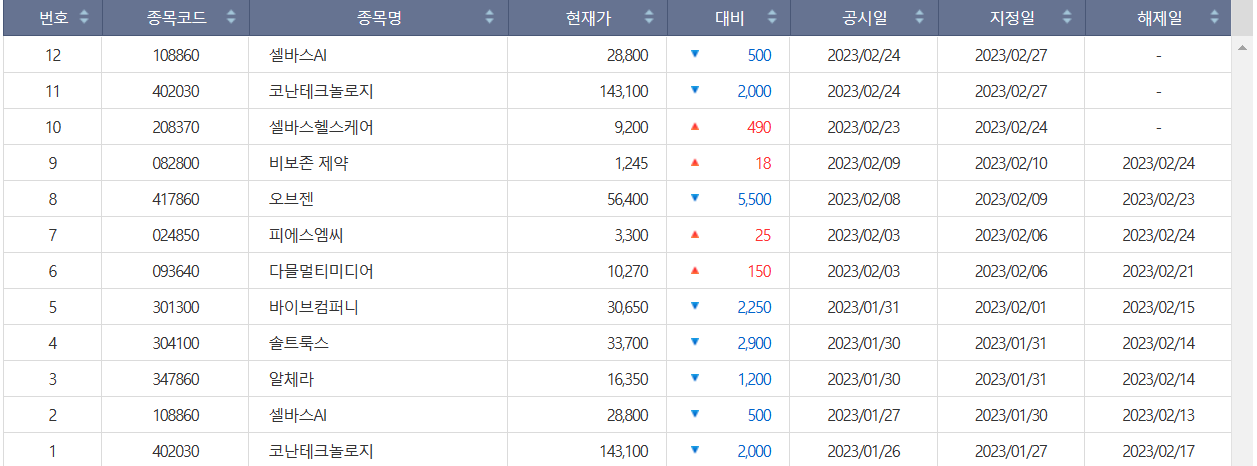This screenshot has height=466, width=1257.
Task: Select stock name 비보존 제약
Action: click(309, 163)
